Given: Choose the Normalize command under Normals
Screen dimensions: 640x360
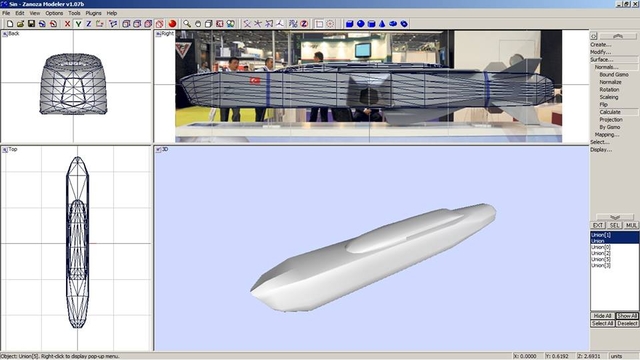Looking at the screenshot, I should pos(610,82).
